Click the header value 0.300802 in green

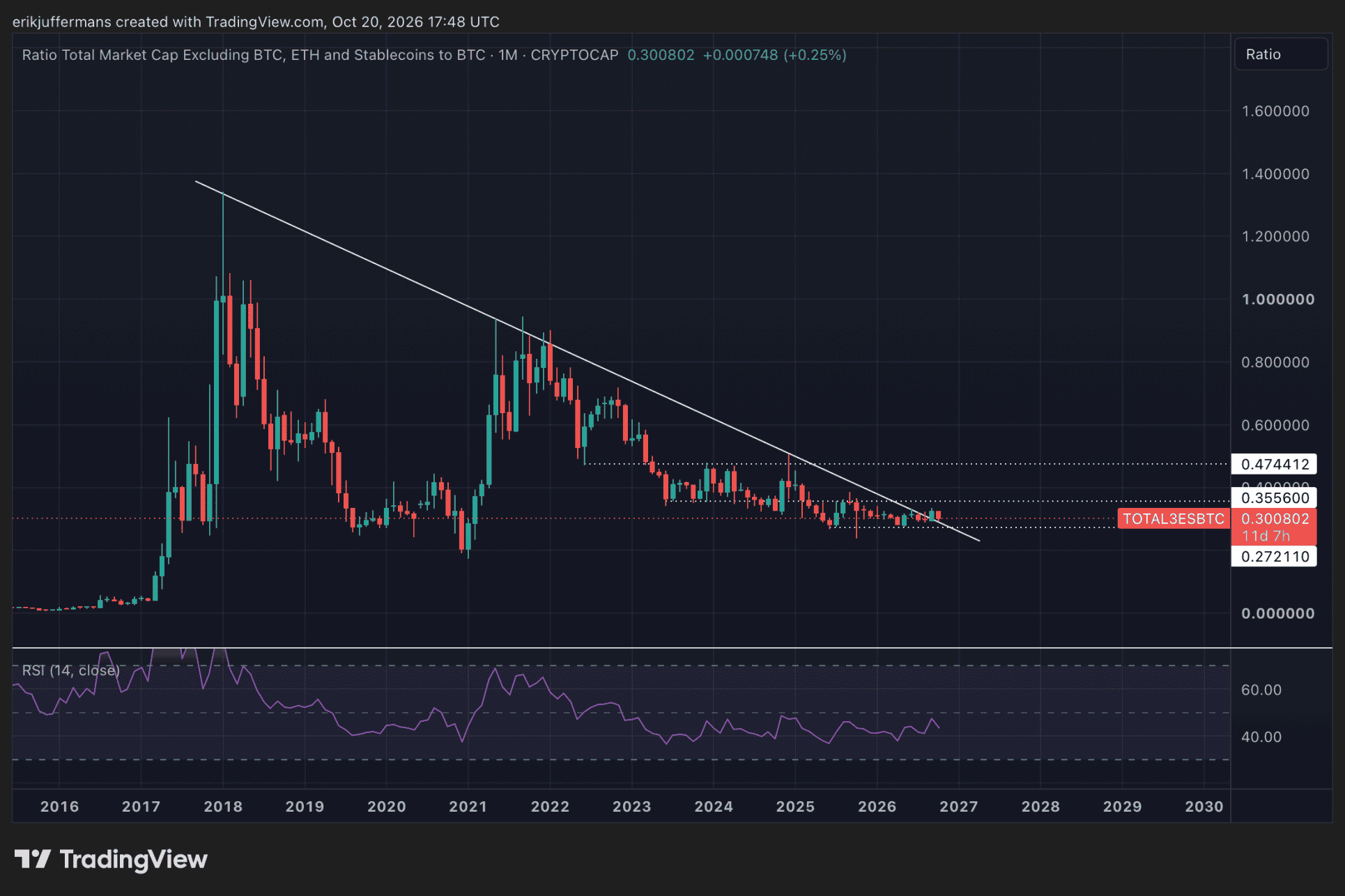[661, 55]
